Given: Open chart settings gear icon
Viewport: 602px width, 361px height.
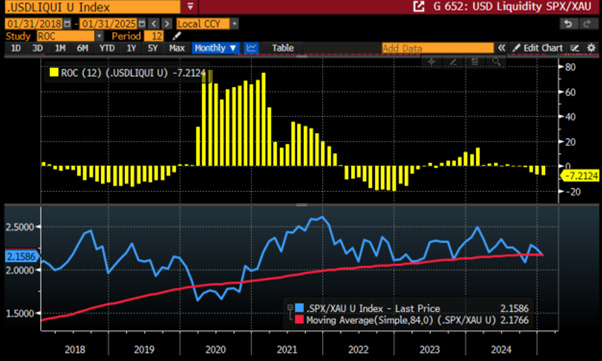Looking at the screenshot, I should [591, 48].
